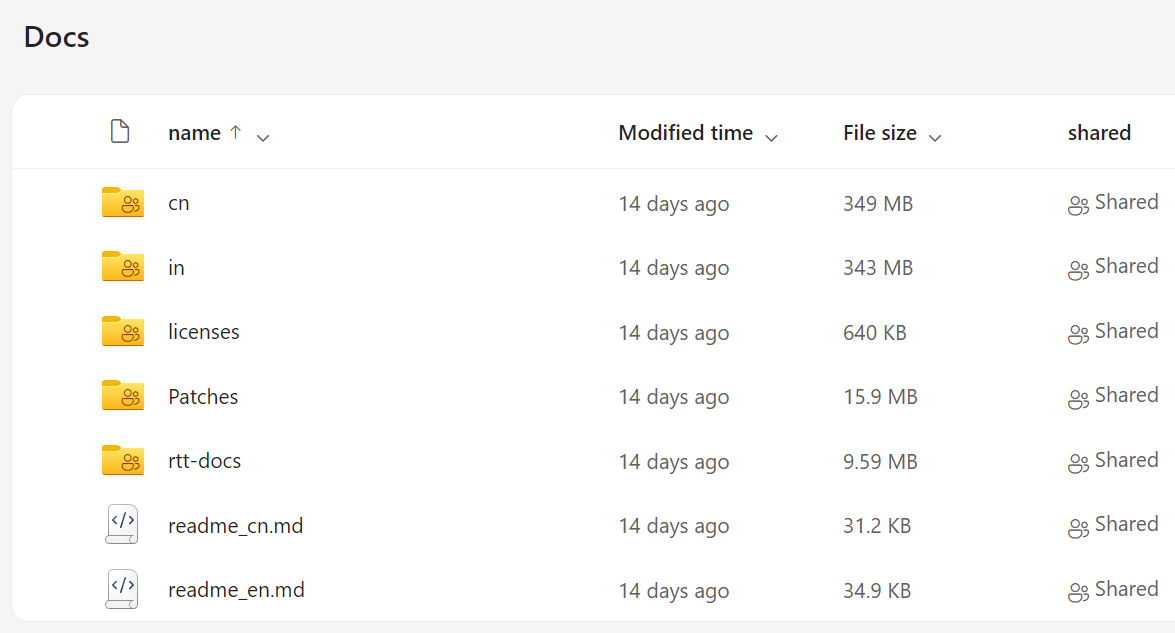The width and height of the screenshot is (1175, 633).
Task: Click the Shared label for licenses row
Action: click(1126, 331)
